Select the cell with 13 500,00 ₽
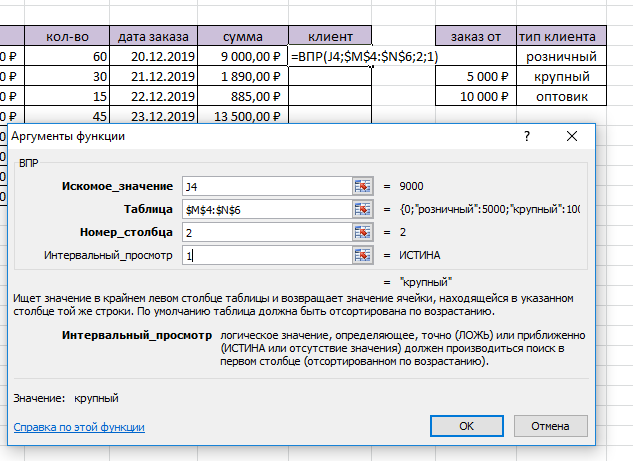Screen dimensions: 633x461 (x=243, y=115)
